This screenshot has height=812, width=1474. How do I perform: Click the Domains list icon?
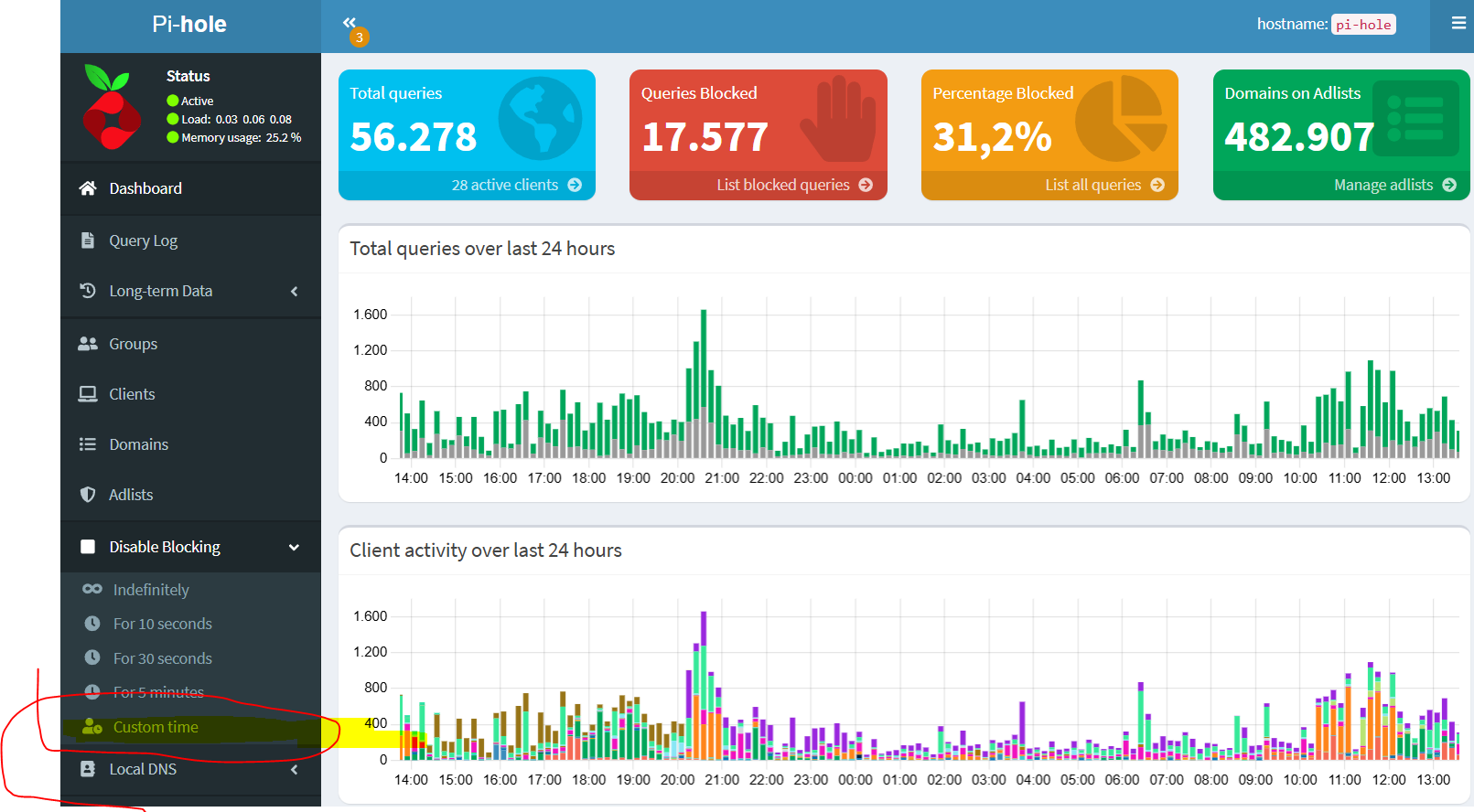(x=88, y=444)
